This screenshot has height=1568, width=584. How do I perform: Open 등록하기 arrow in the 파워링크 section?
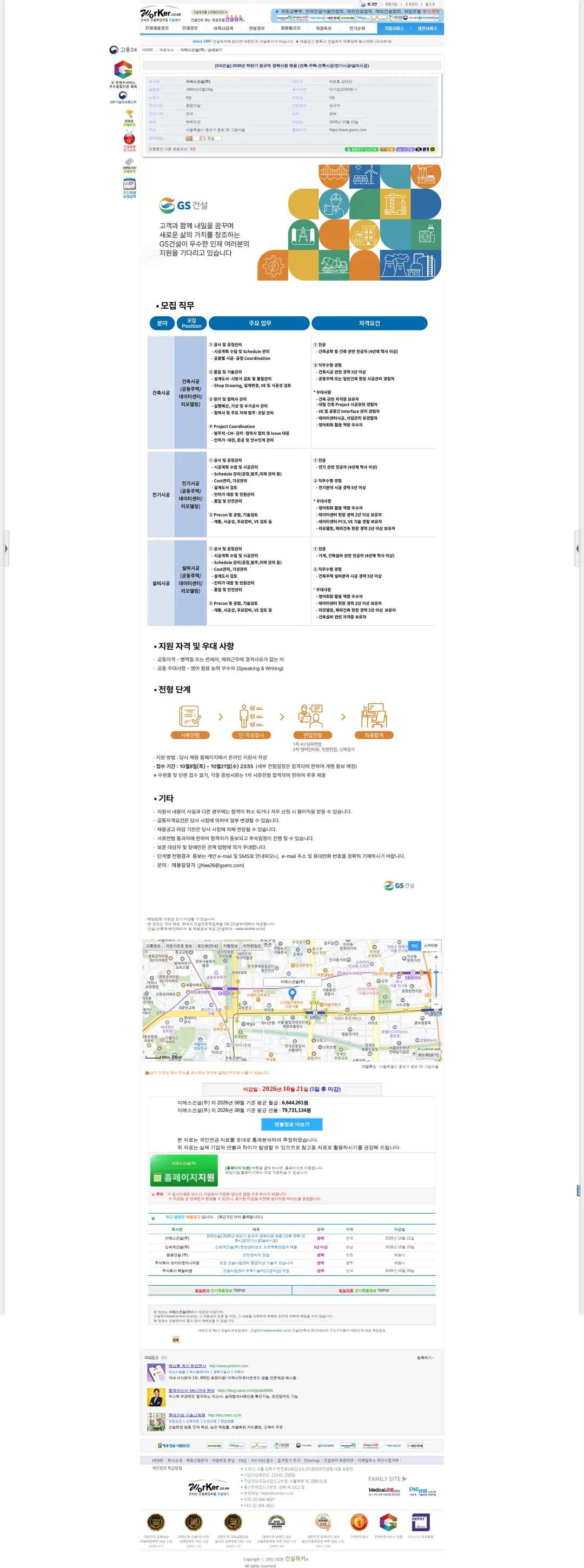(425, 1358)
